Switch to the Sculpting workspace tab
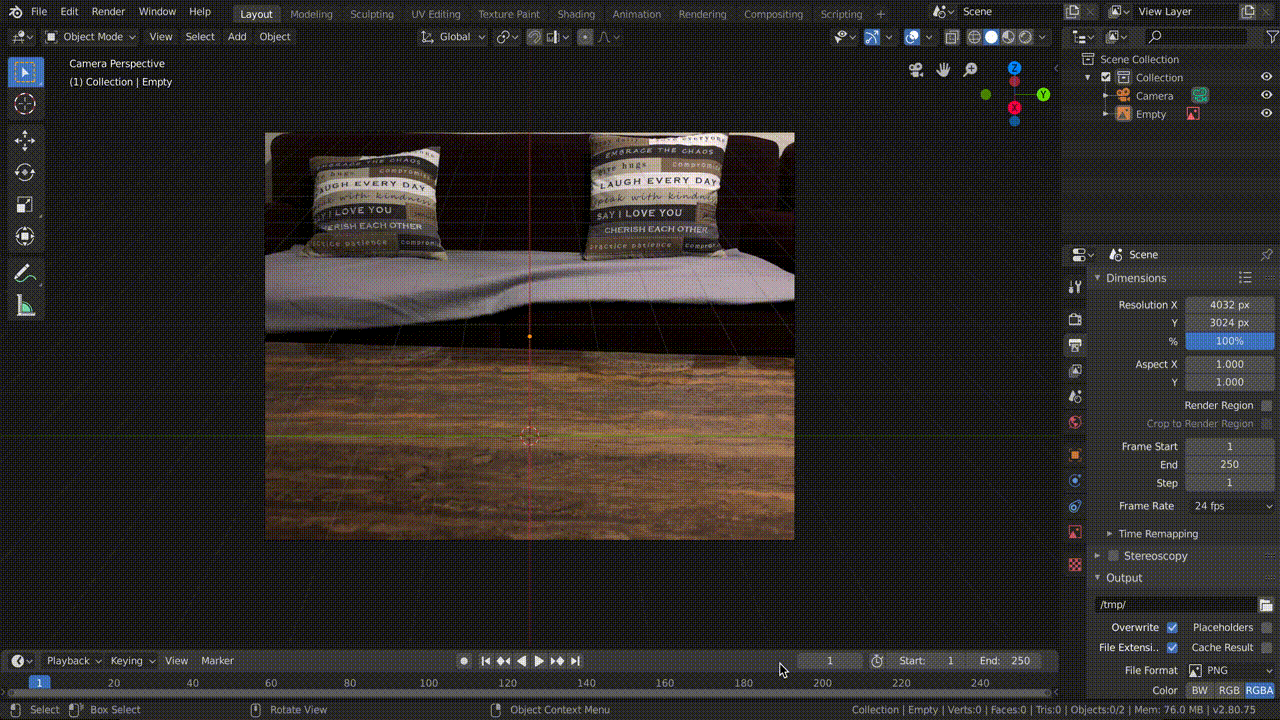Screen dimensions: 1280x720 point(372,14)
